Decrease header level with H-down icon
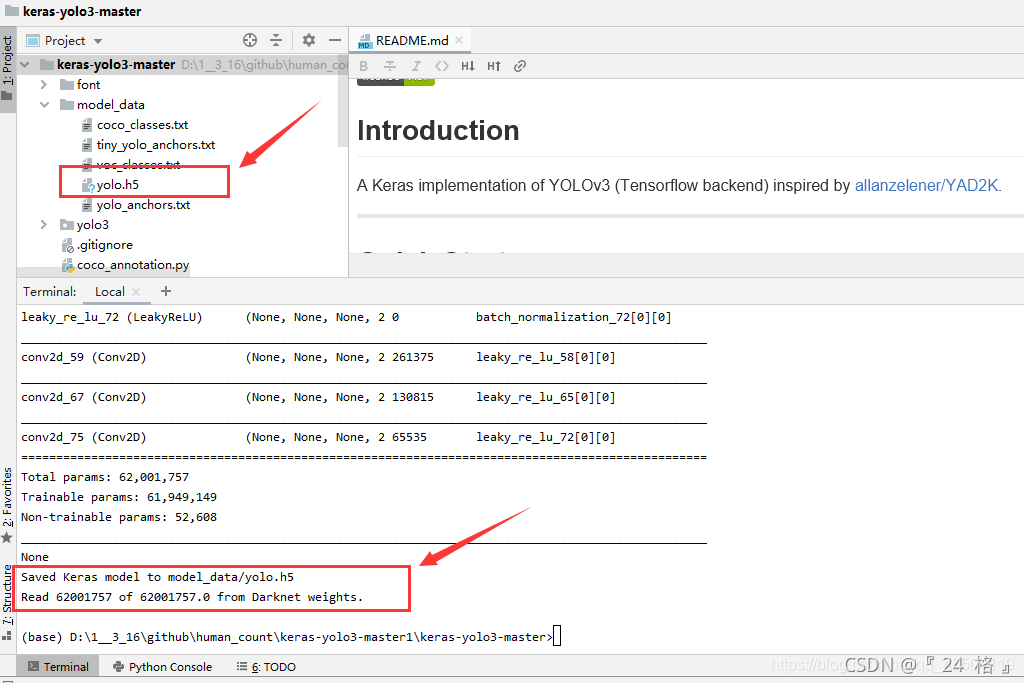This screenshot has width=1024, height=683. [x=468, y=66]
